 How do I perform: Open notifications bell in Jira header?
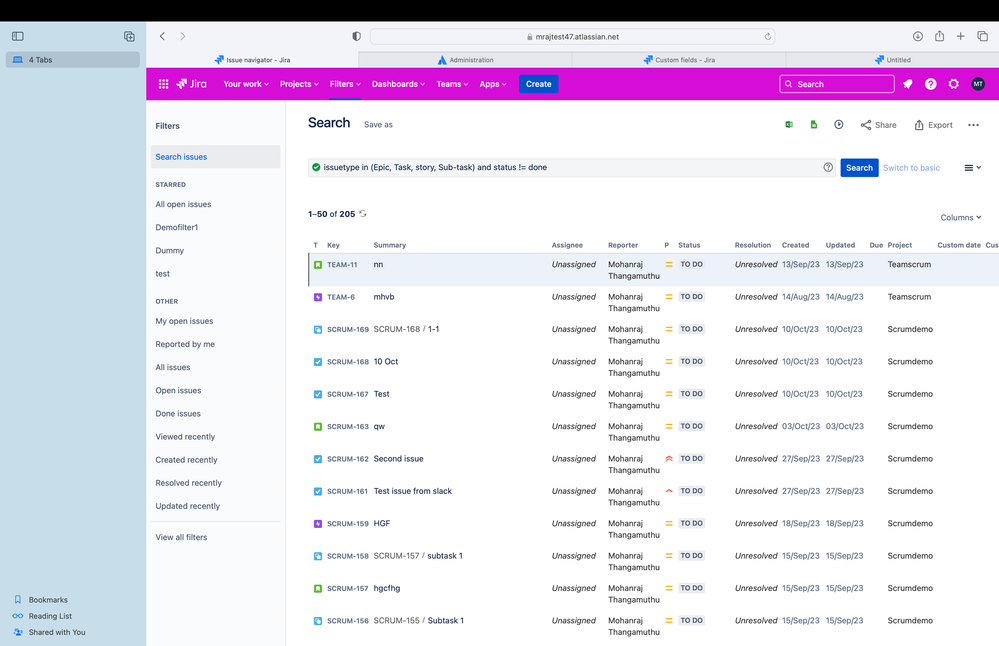[907, 84]
